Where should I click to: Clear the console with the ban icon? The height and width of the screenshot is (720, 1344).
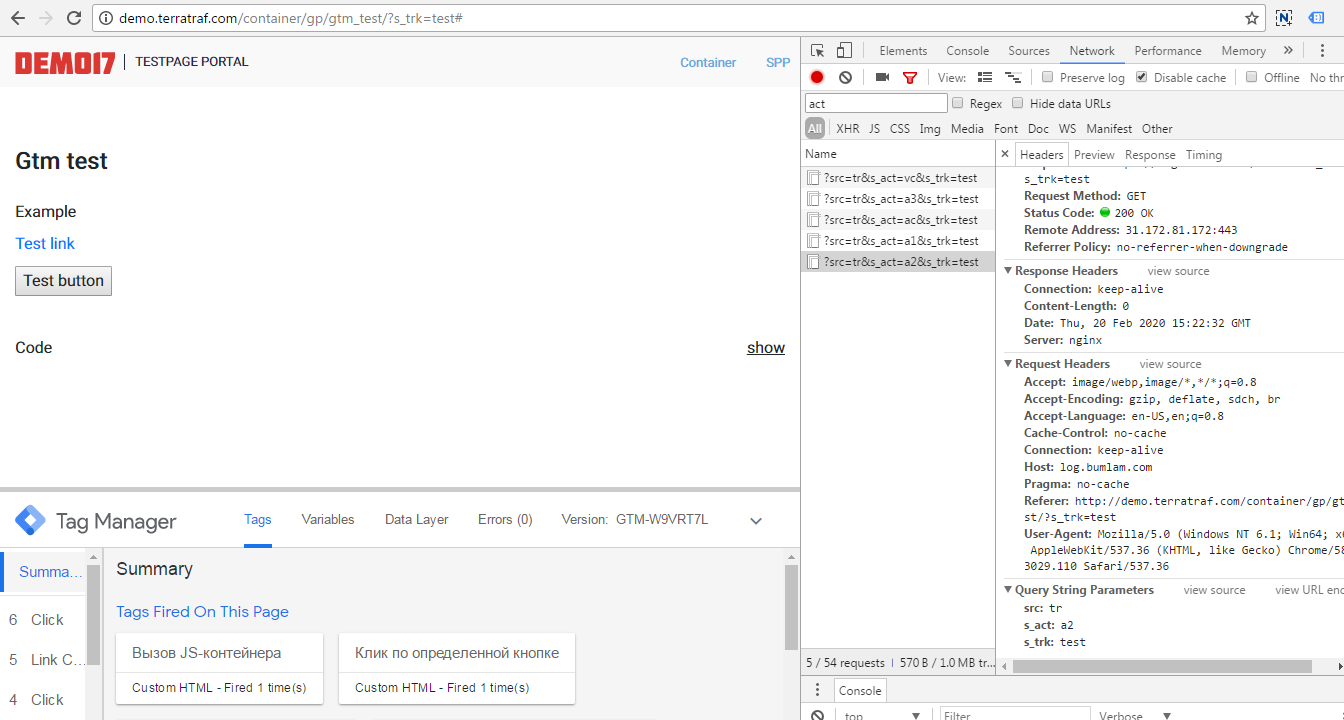click(x=817, y=716)
